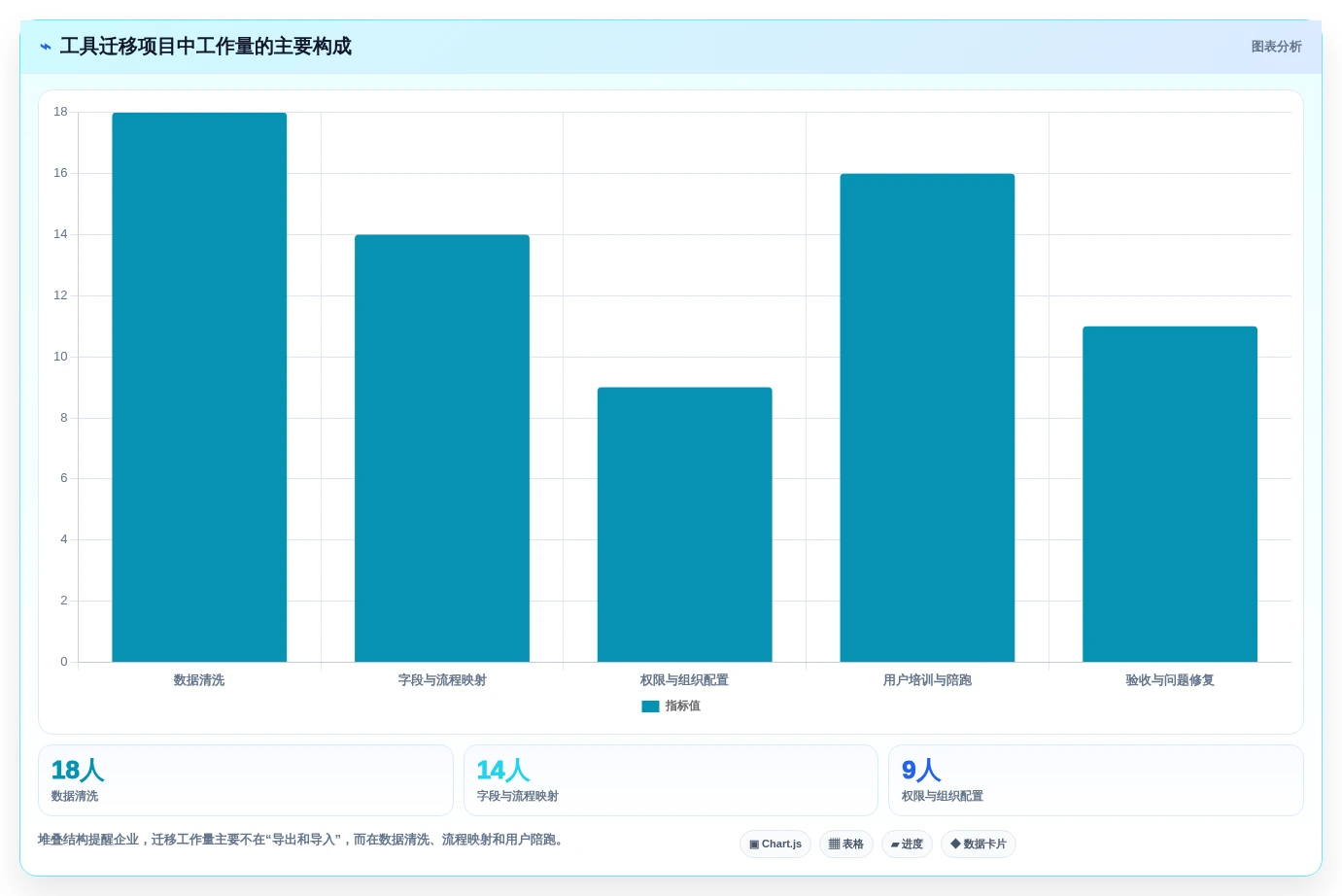Image resolution: width=1342 pixels, height=896 pixels.
Task: Select the 数据清洗 bar in the chart
Action: [x=199, y=387]
